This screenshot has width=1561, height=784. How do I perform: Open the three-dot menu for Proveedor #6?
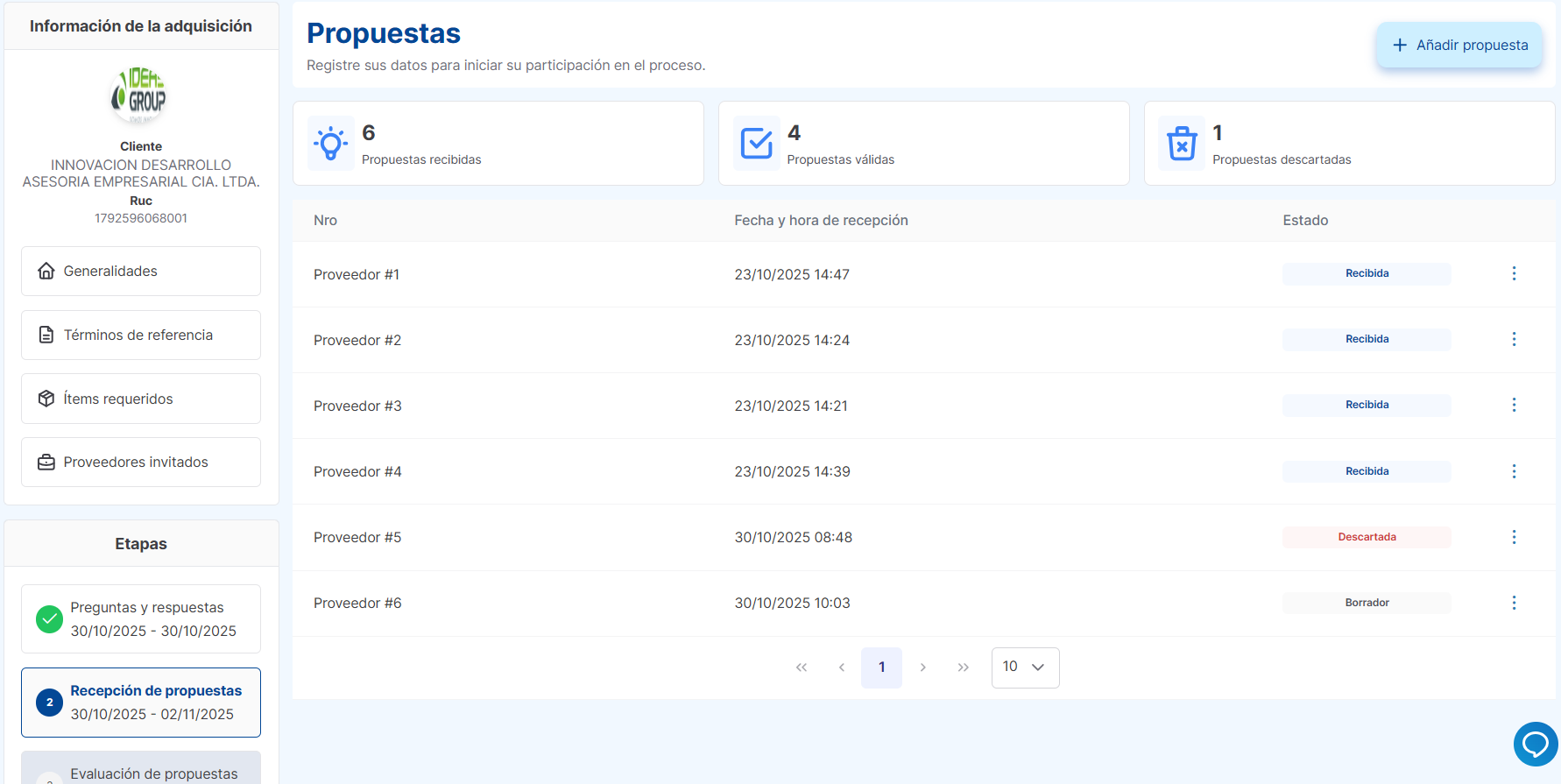[1513, 603]
